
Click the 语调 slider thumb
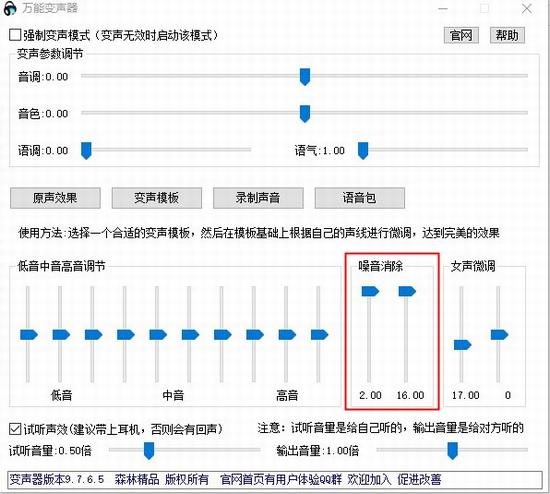pos(86,151)
